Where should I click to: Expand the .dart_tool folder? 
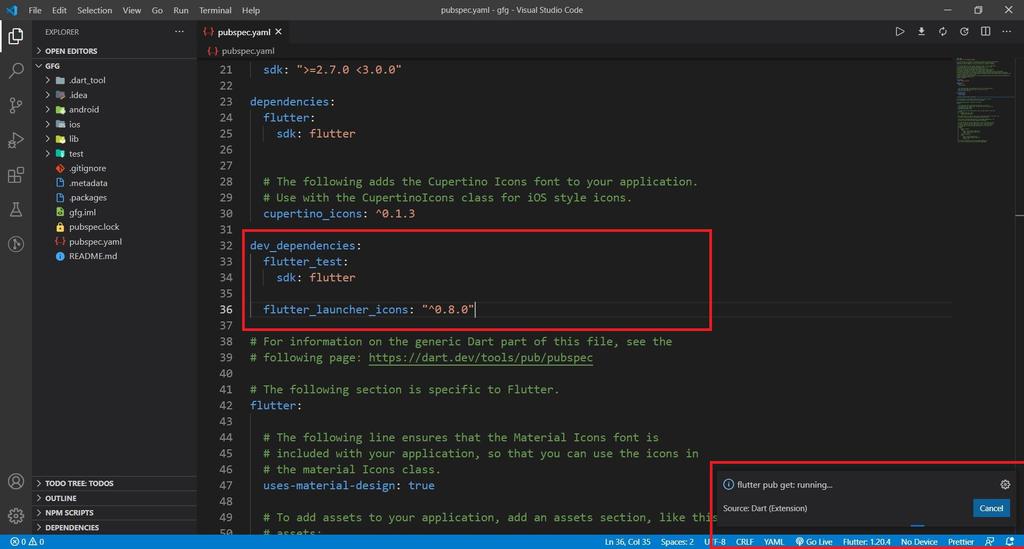click(114, 80)
